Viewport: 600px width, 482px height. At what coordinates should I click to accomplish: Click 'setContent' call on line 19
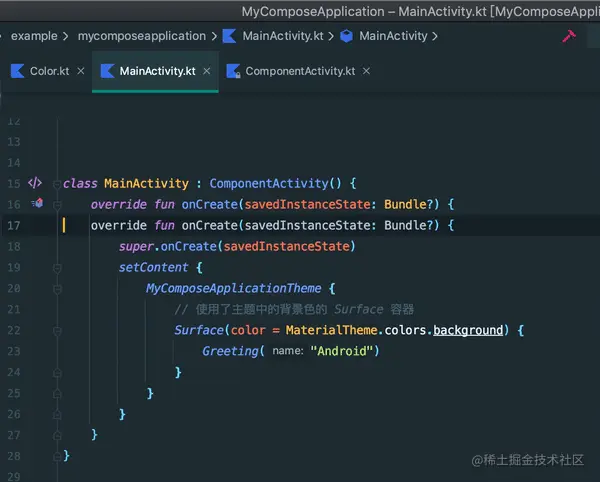[153, 267]
